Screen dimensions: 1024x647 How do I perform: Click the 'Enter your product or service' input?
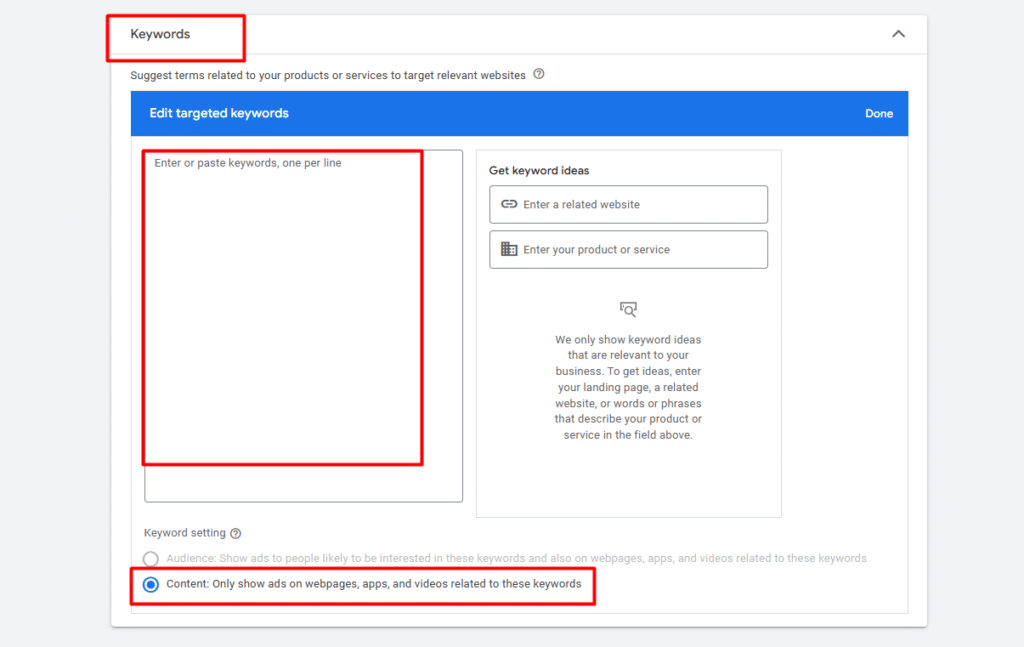tap(640, 249)
